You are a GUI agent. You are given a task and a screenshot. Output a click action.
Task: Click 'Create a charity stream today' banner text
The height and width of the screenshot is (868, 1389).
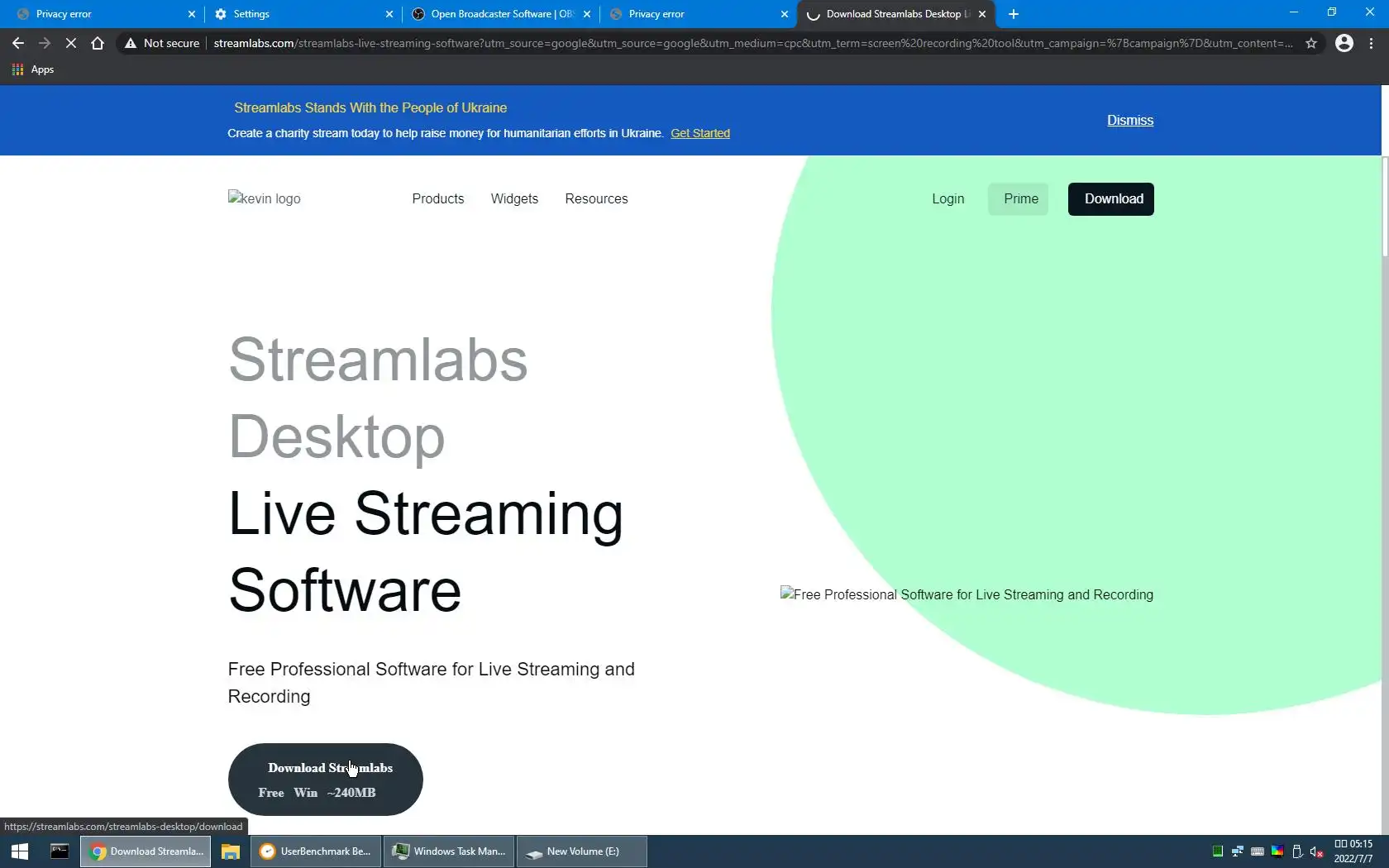pos(446,133)
